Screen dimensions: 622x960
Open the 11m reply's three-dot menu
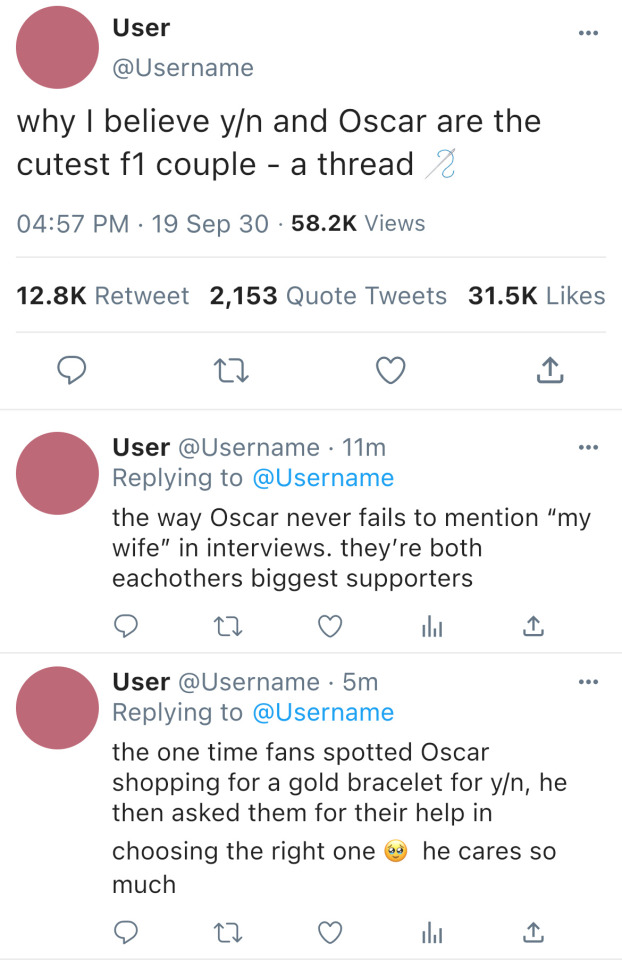pyautogui.click(x=588, y=447)
